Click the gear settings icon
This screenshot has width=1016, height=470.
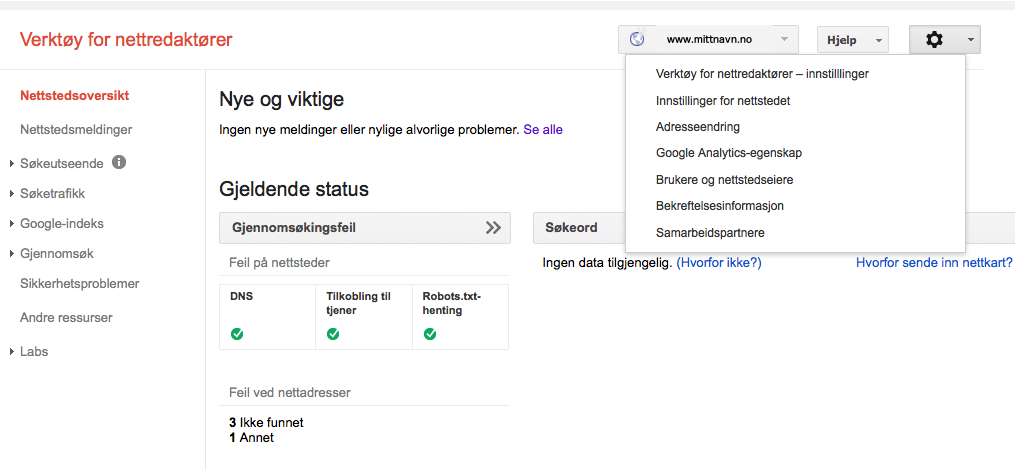click(935, 40)
